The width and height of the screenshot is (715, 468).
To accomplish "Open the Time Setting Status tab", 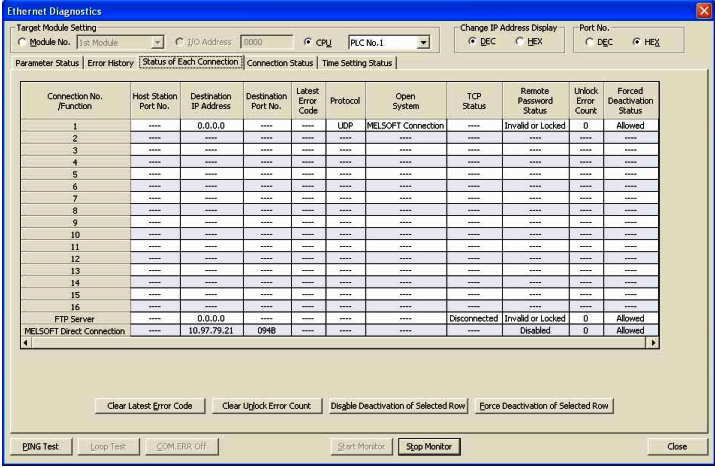I will [357, 63].
